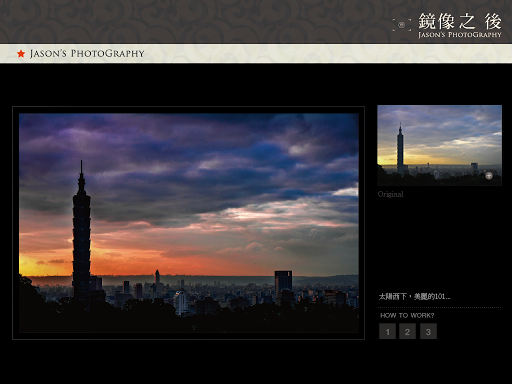
Task: Select step 3 under How To Work
Action: coord(428,331)
